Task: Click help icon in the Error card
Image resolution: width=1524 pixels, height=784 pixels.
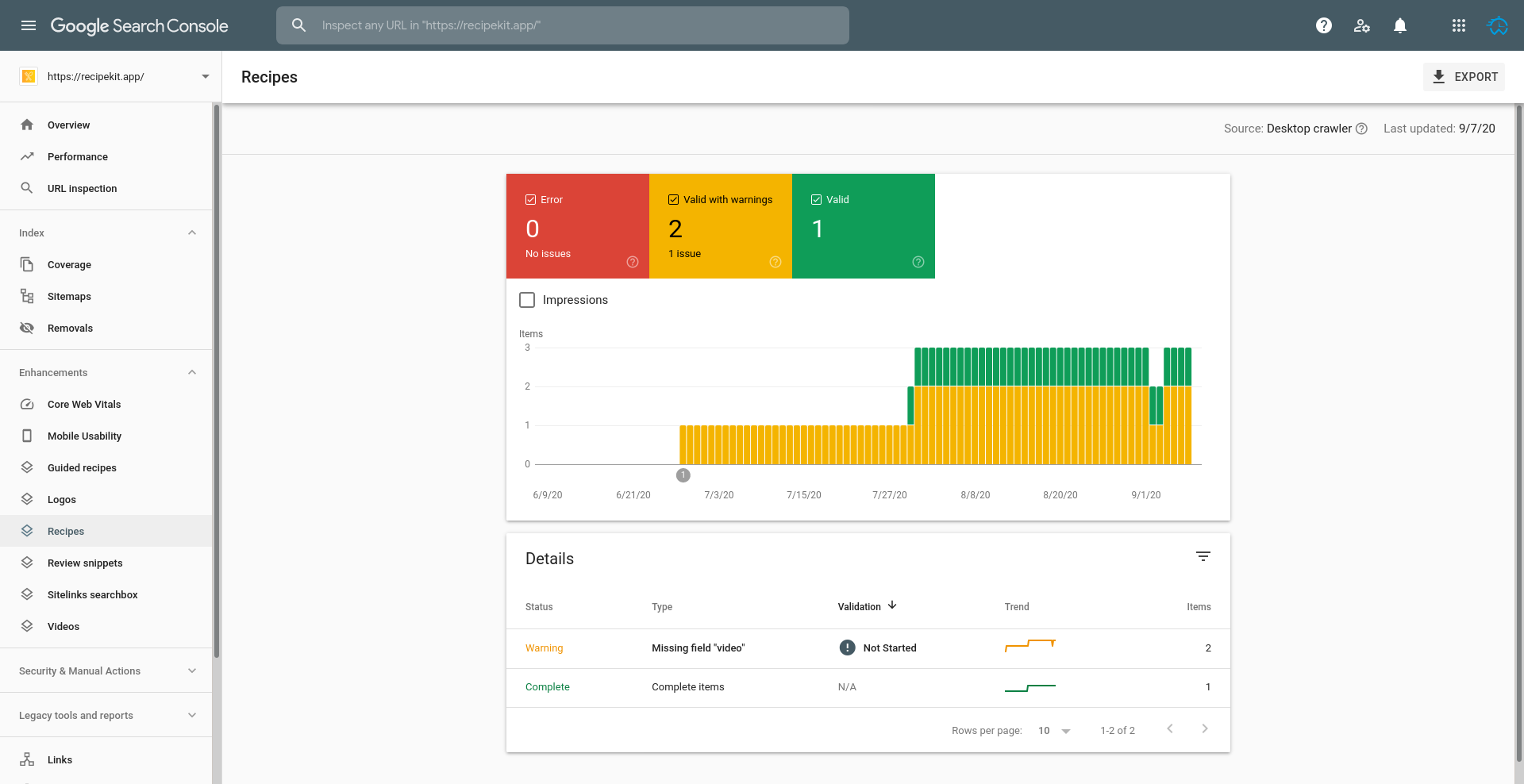Action: point(633,262)
